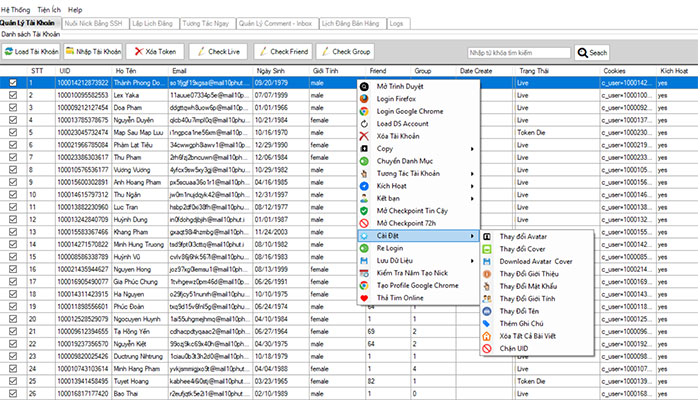Click the red X icon beside Xóa Tài Khoản
This screenshot has width=700, height=400.
point(364,136)
